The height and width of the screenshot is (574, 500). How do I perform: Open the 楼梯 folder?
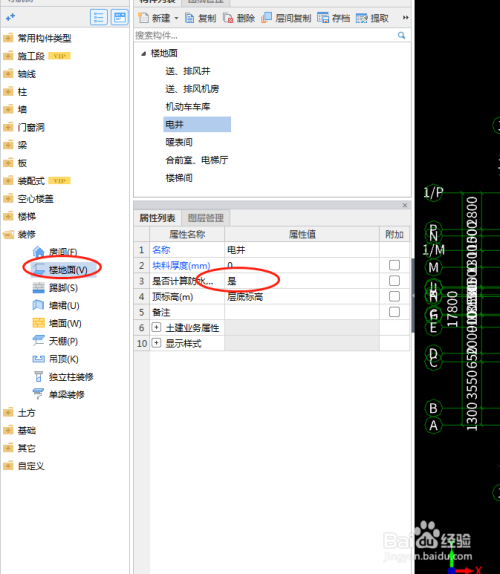click(x=20, y=216)
